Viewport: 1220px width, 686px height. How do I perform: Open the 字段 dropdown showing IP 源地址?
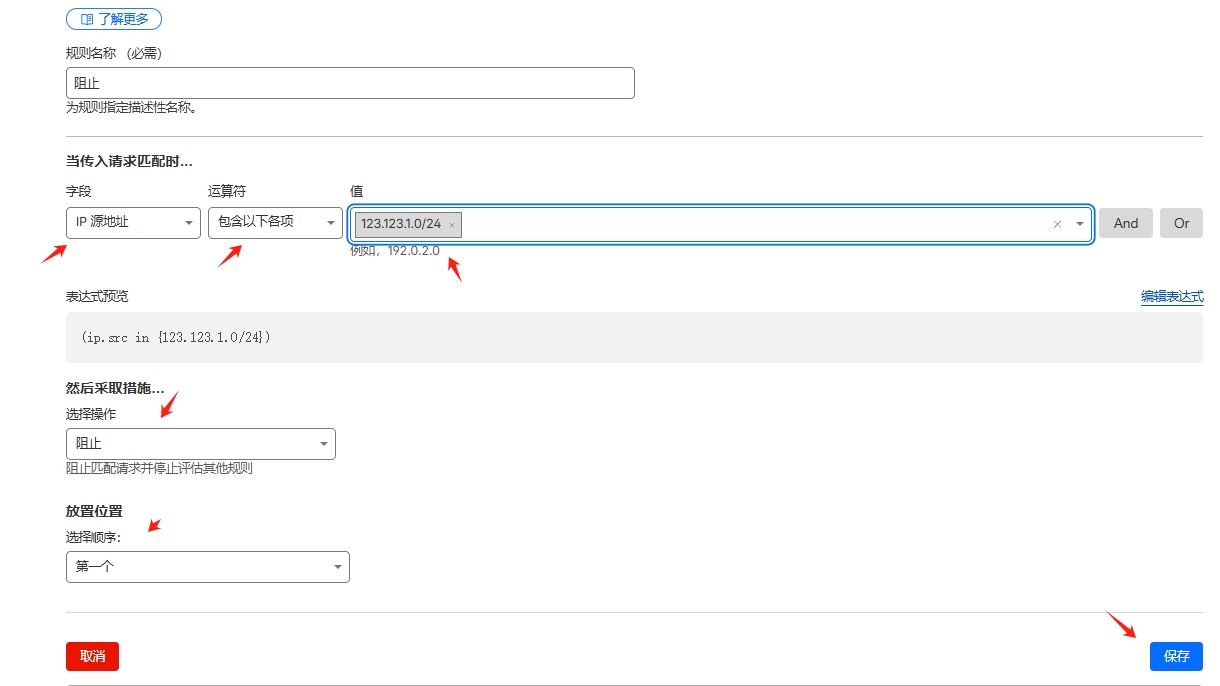133,223
